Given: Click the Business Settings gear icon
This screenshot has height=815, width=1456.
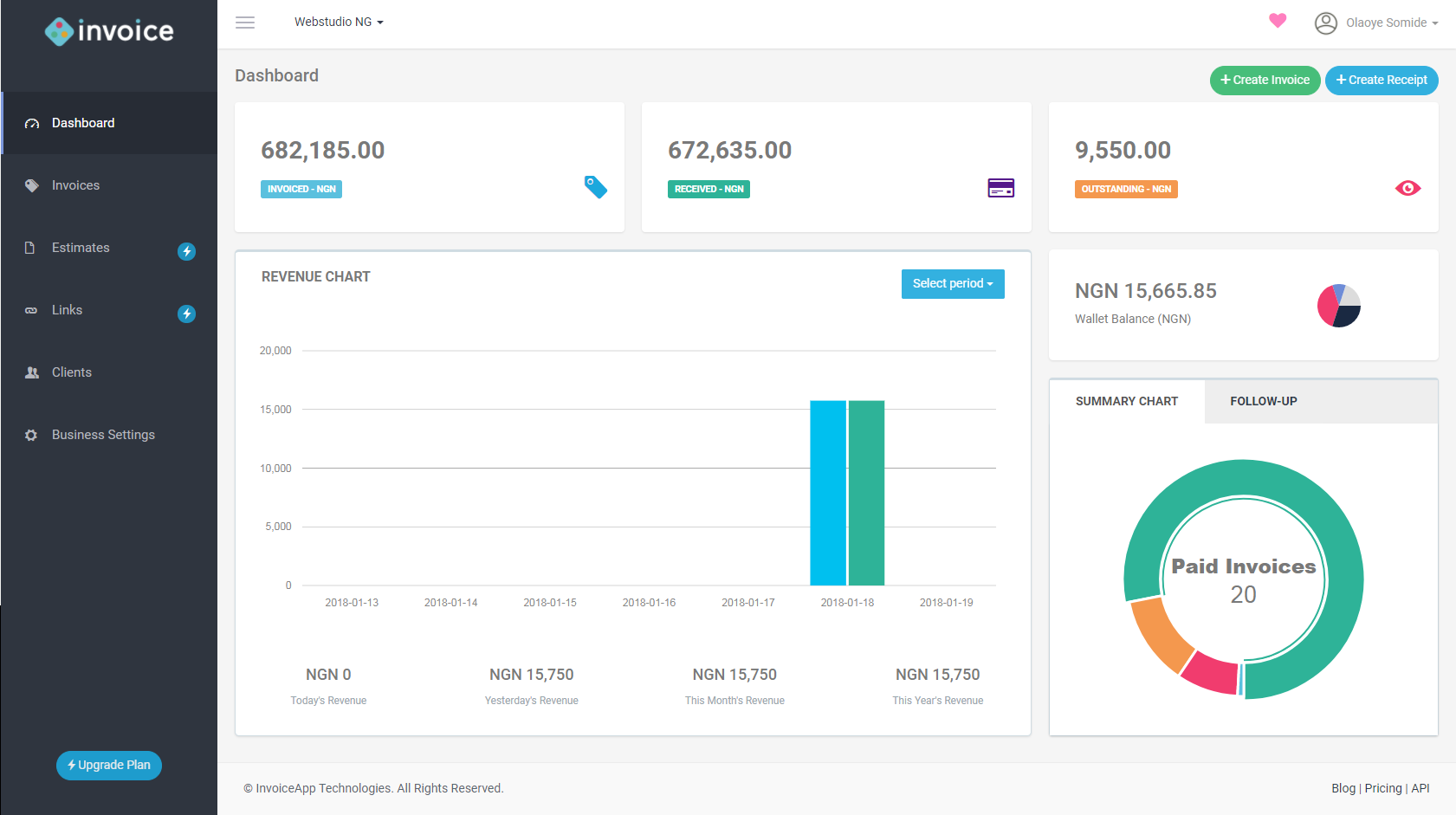Looking at the screenshot, I should point(31,434).
